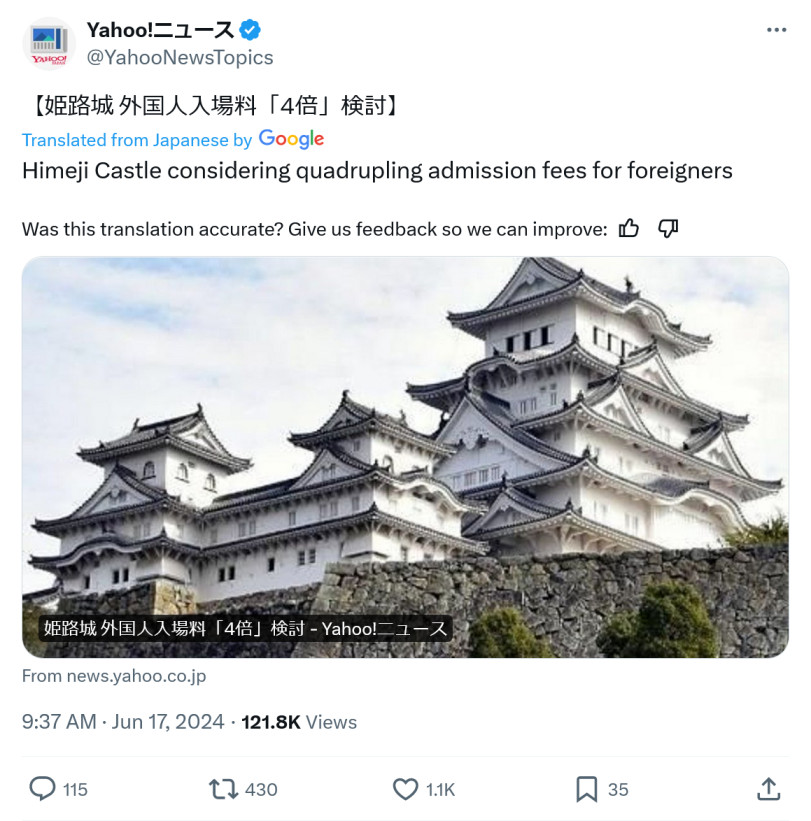Click the blue verified badge
Screen dimensions: 811x821
250,30
